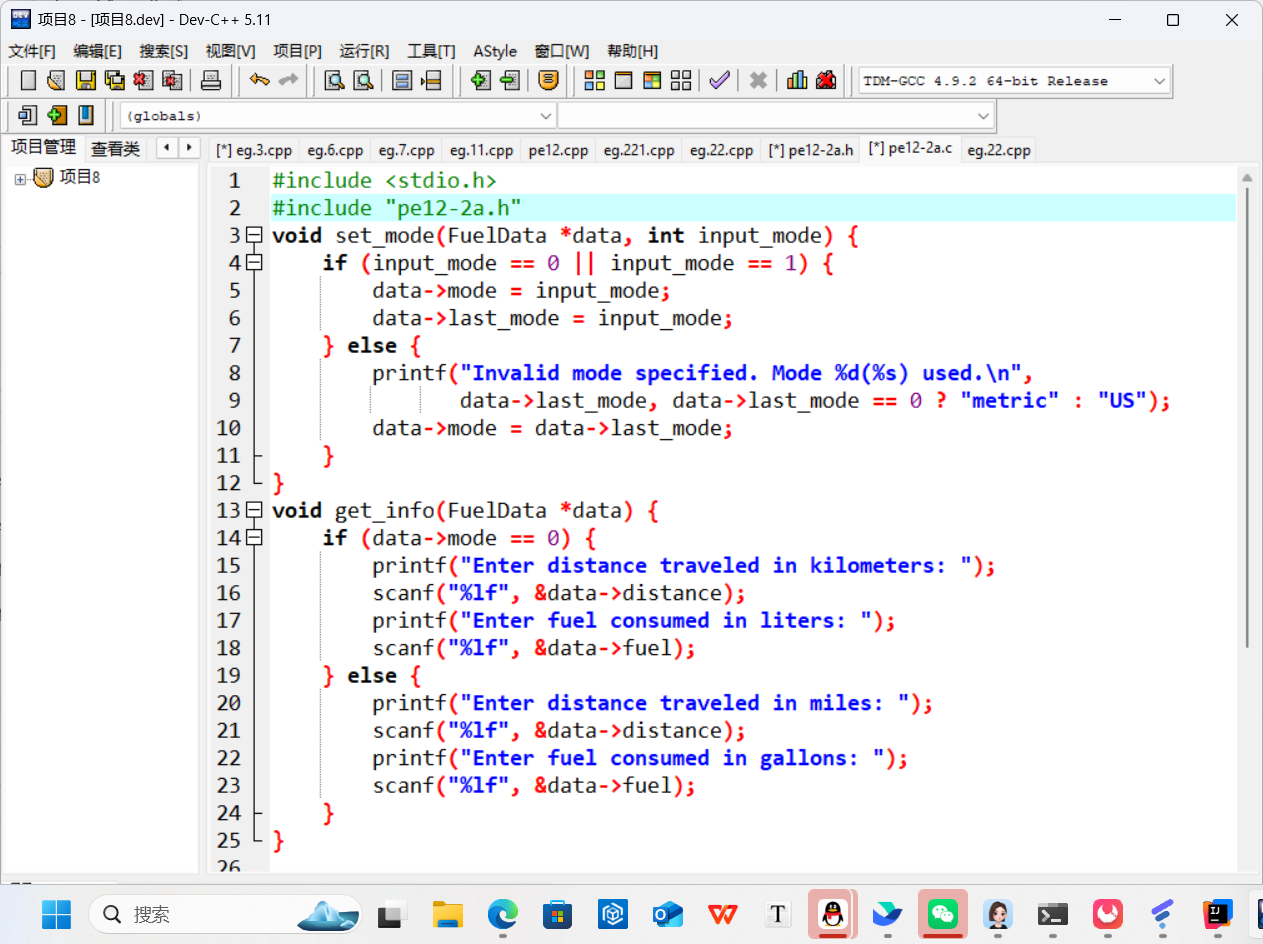1263x944 pixels.
Task: Collapse the if block fold at line 14
Action: click(x=254, y=538)
